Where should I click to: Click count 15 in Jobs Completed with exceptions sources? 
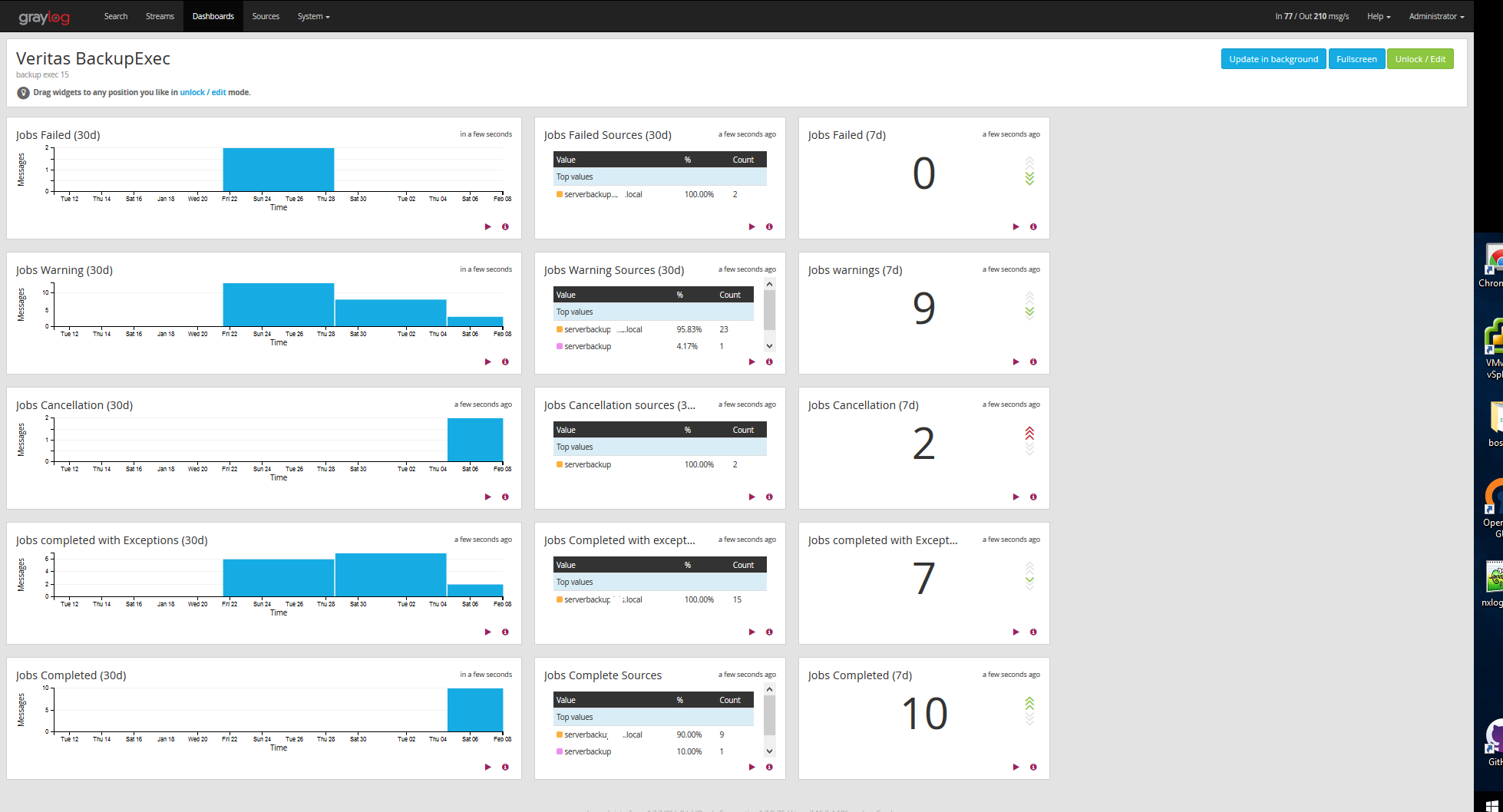tap(737, 599)
